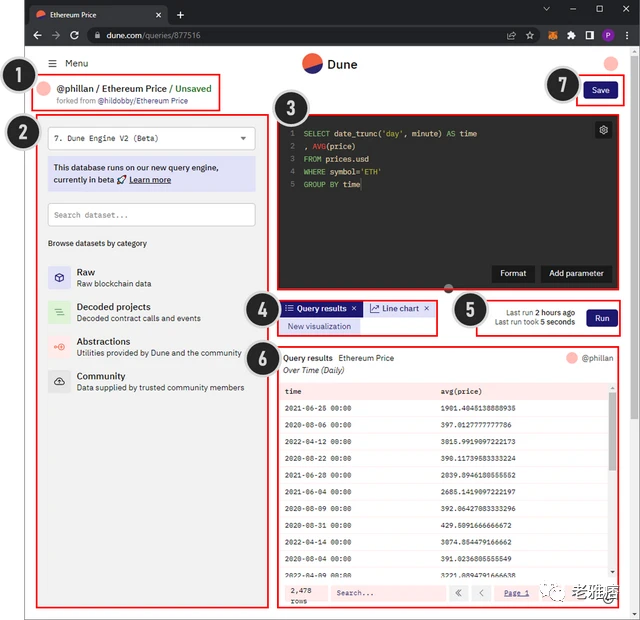Open the Chrome profile avatar
The height and width of the screenshot is (620, 640).
[608, 36]
